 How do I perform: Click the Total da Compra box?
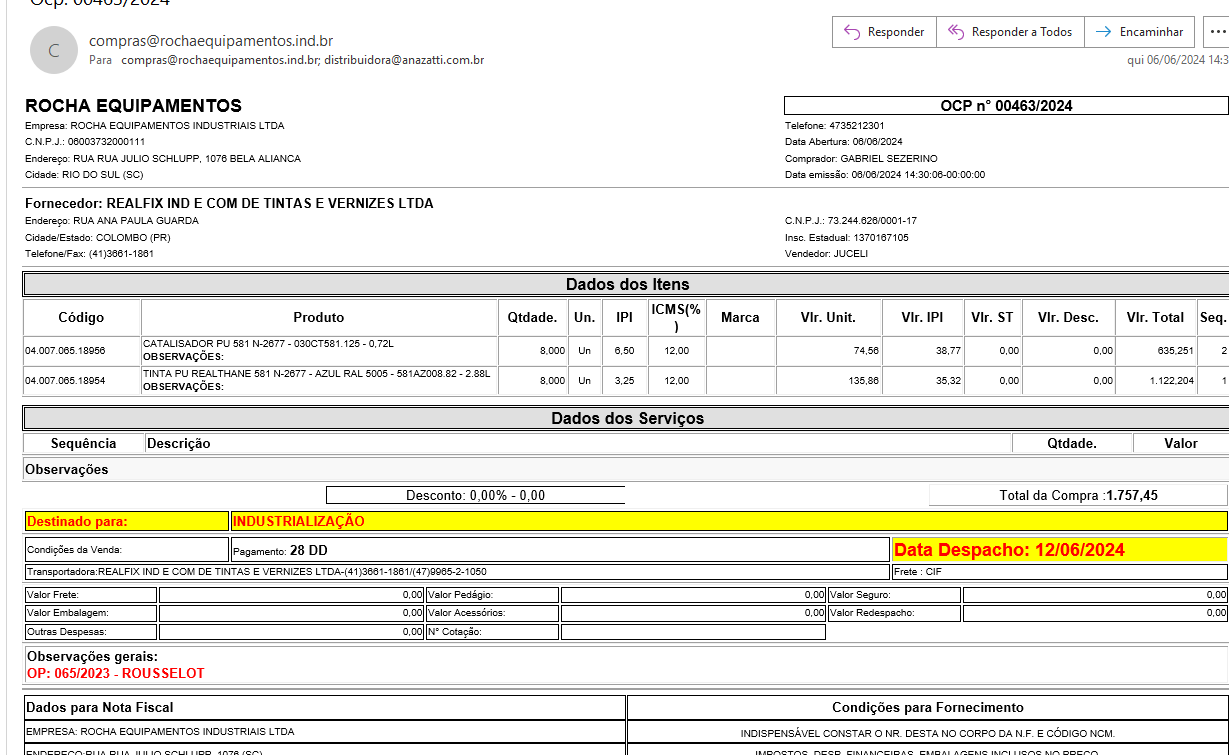[1078, 495]
